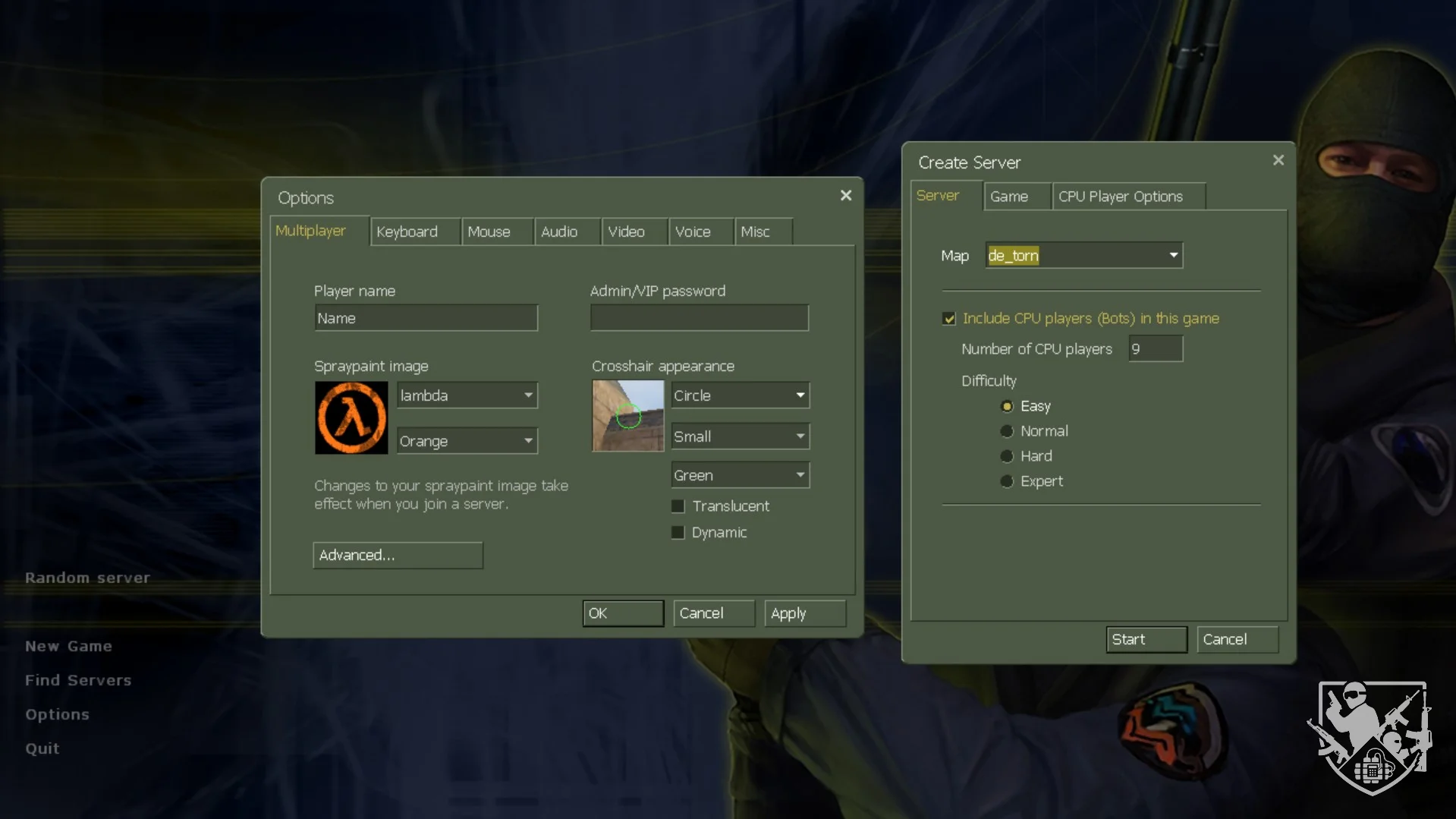Image resolution: width=1456 pixels, height=819 pixels.
Task: Select the Expert difficulty radio button
Action: (1006, 481)
